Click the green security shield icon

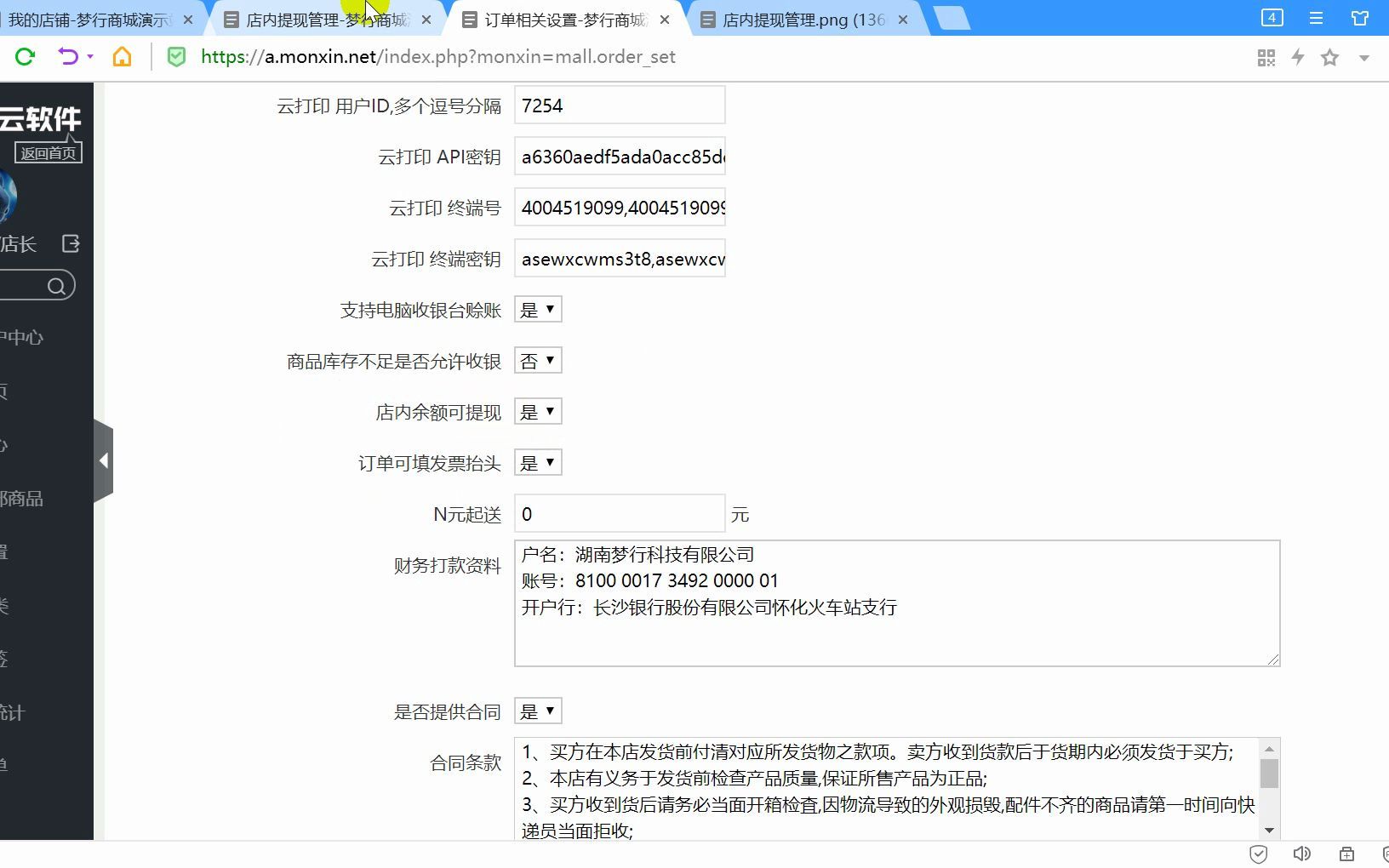(x=176, y=57)
